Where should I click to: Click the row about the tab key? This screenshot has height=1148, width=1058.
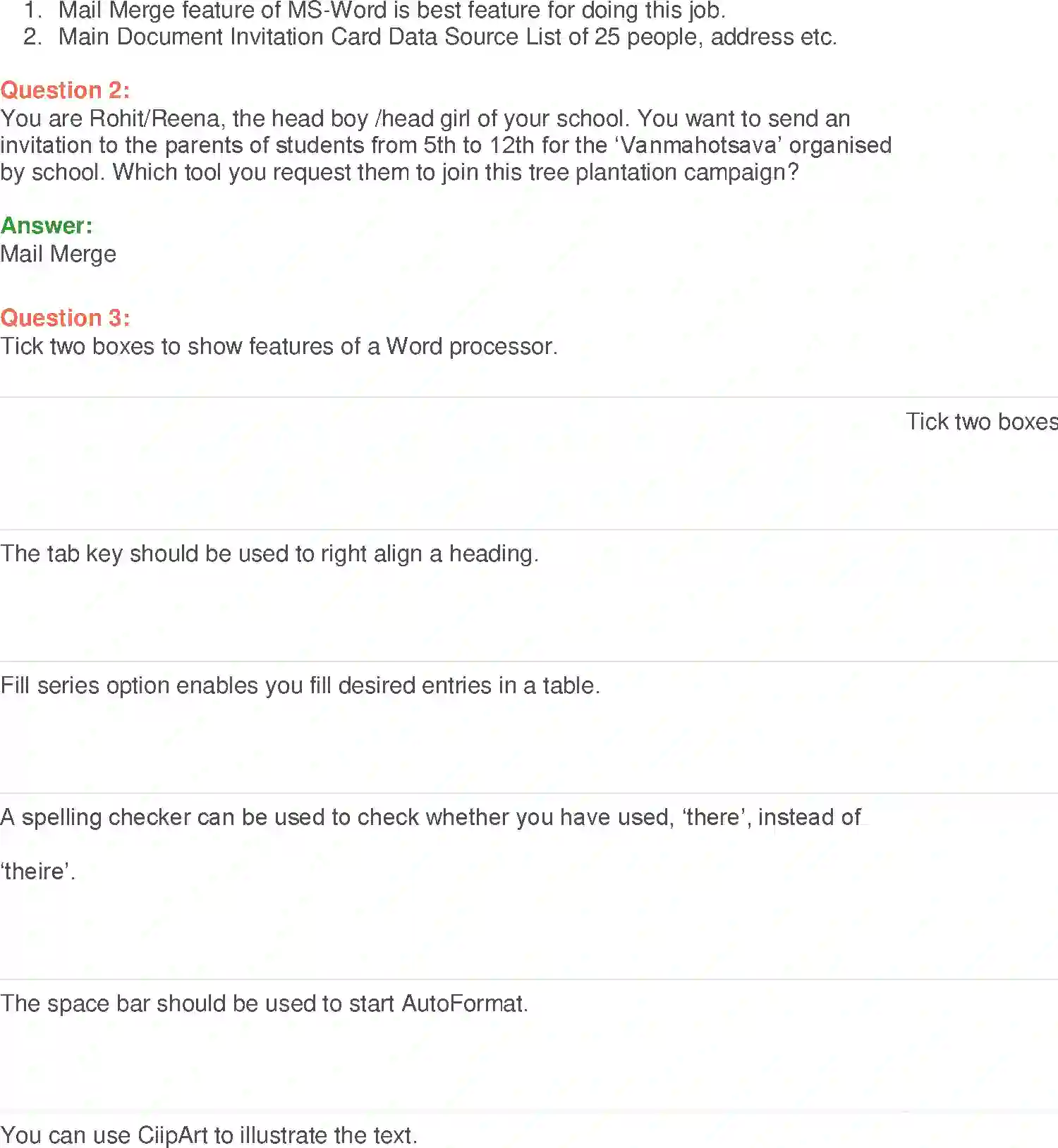(x=269, y=554)
